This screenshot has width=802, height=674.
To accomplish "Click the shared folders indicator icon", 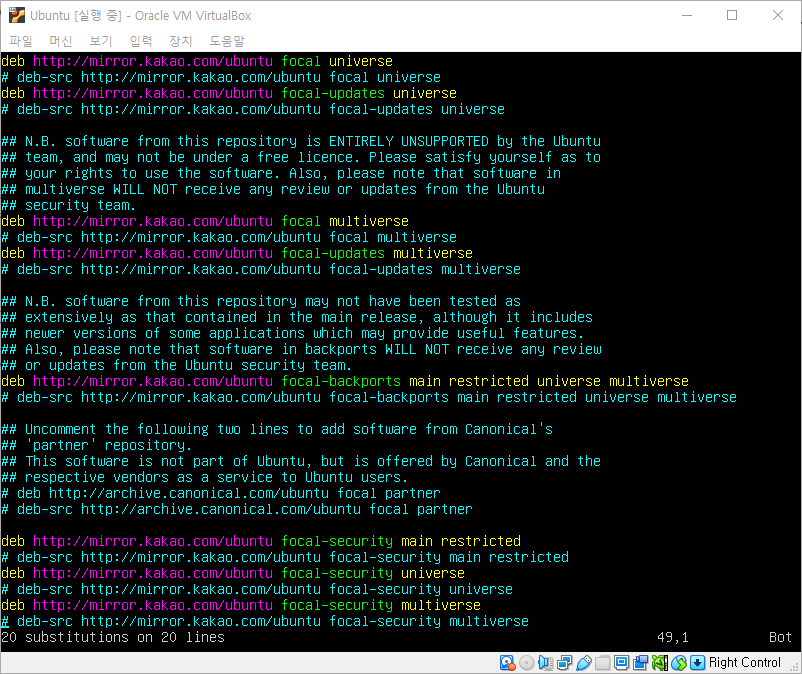I will (603, 663).
